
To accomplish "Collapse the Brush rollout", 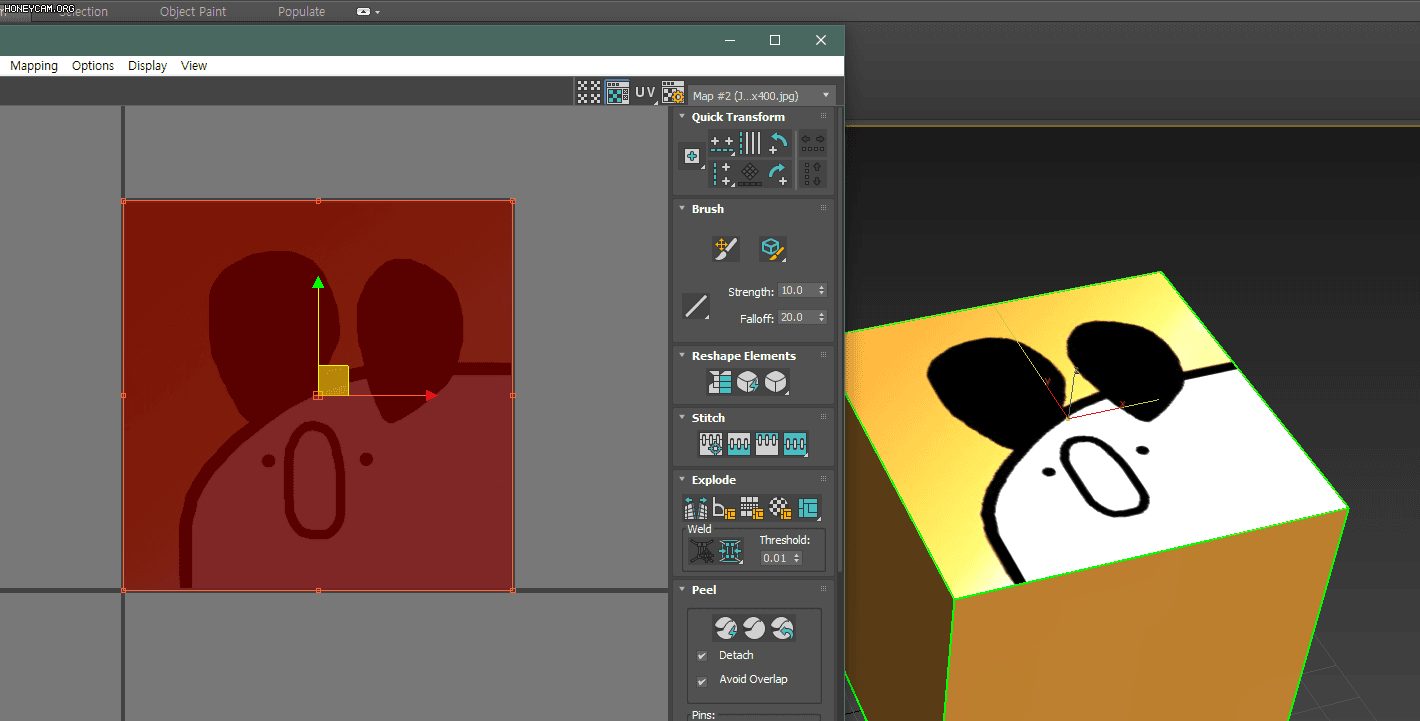I will point(682,209).
